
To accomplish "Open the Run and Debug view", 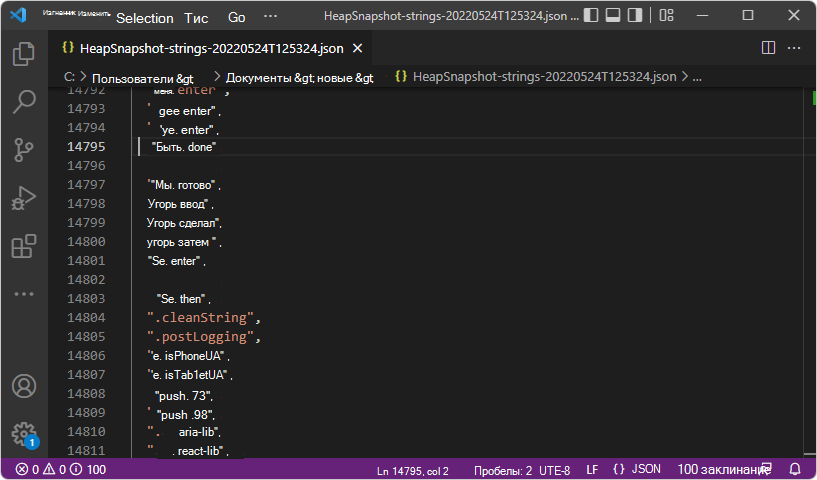I will (x=23, y=198).
